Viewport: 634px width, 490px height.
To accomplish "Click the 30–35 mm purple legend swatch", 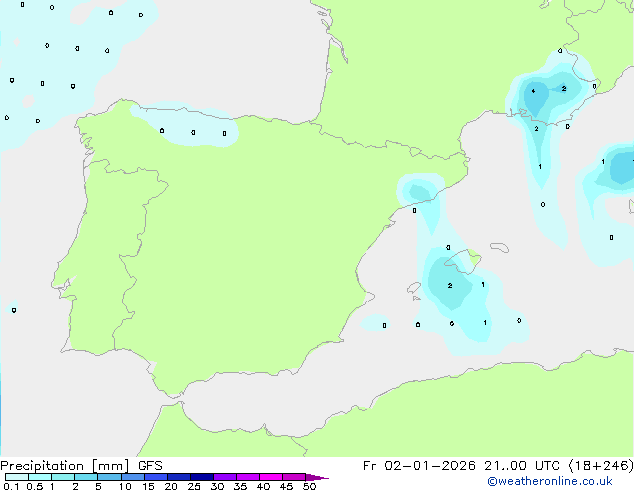I will pos(225,477).
